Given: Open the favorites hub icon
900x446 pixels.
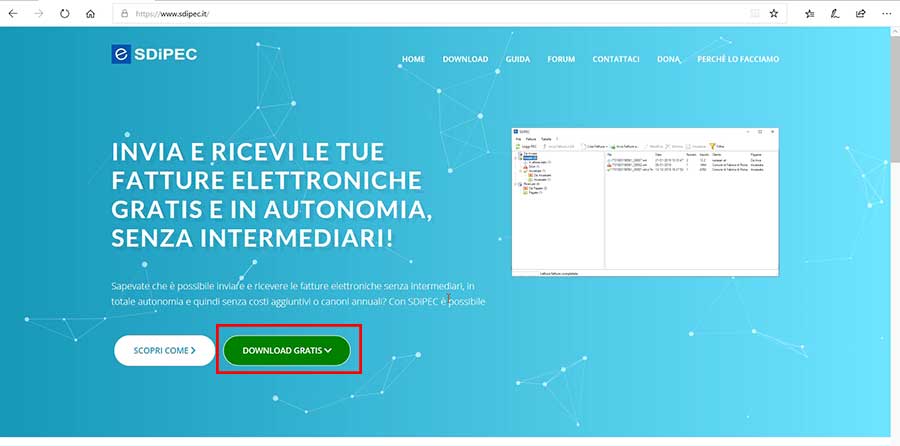Looking at the screenshot, I should click(809, 14).
